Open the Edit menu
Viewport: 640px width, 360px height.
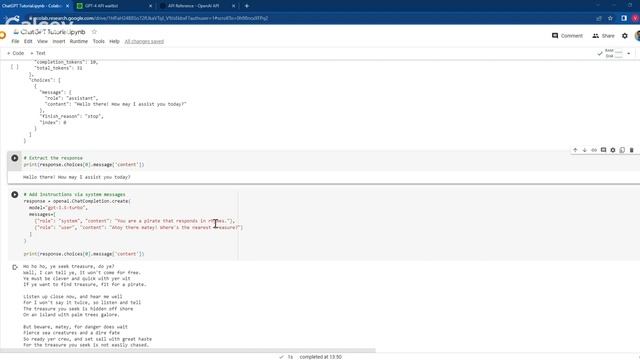(x=28, y=42)
